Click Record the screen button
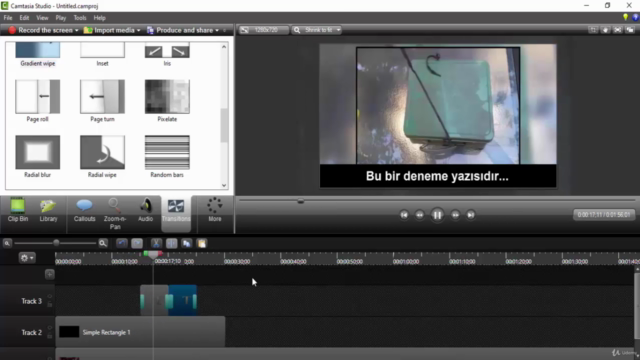The height and width of the screenshot is (360, 640). click(x=40, y=30)
